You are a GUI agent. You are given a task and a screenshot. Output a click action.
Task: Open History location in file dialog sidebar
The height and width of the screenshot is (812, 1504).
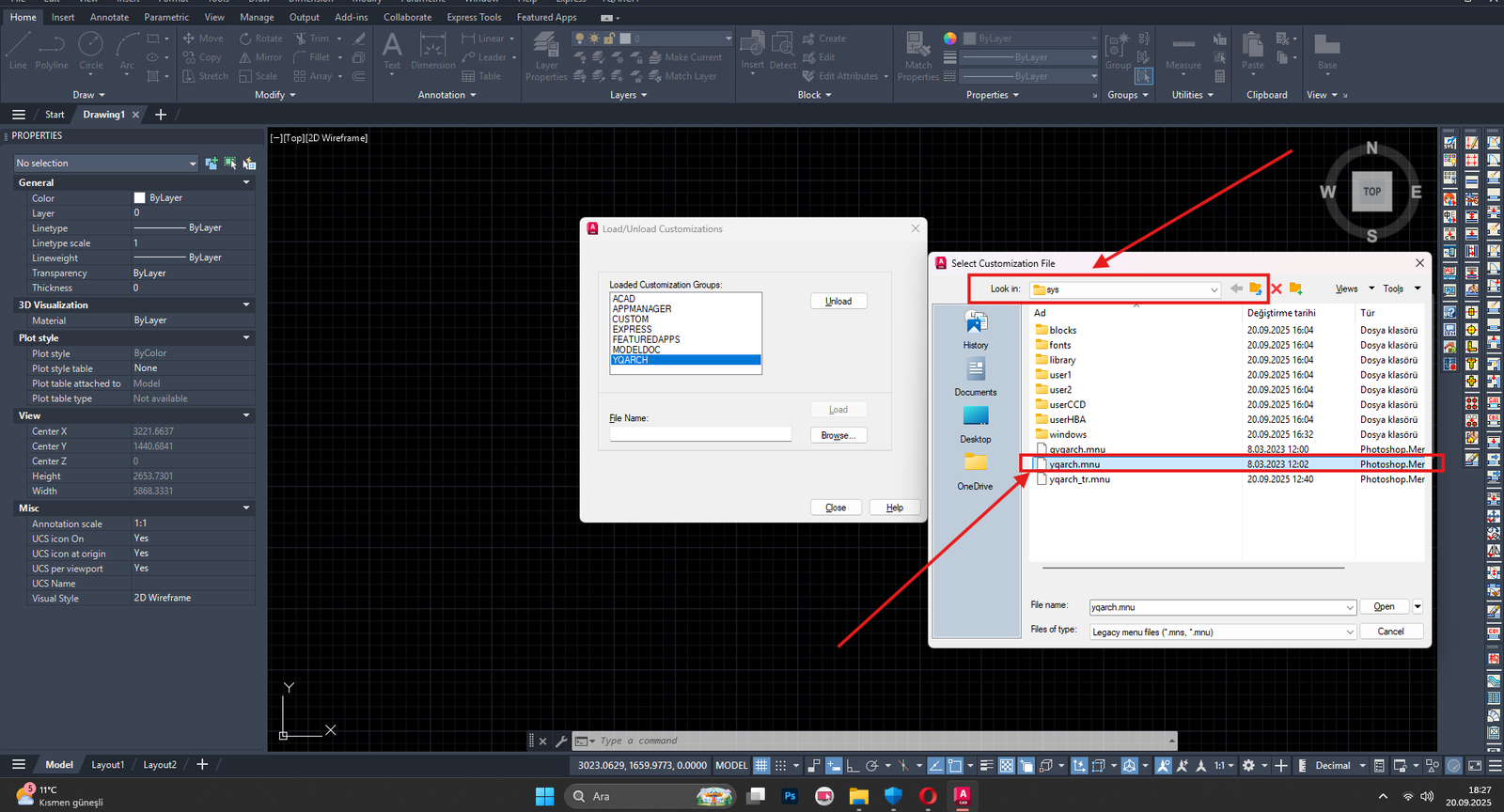pos(976,330)
